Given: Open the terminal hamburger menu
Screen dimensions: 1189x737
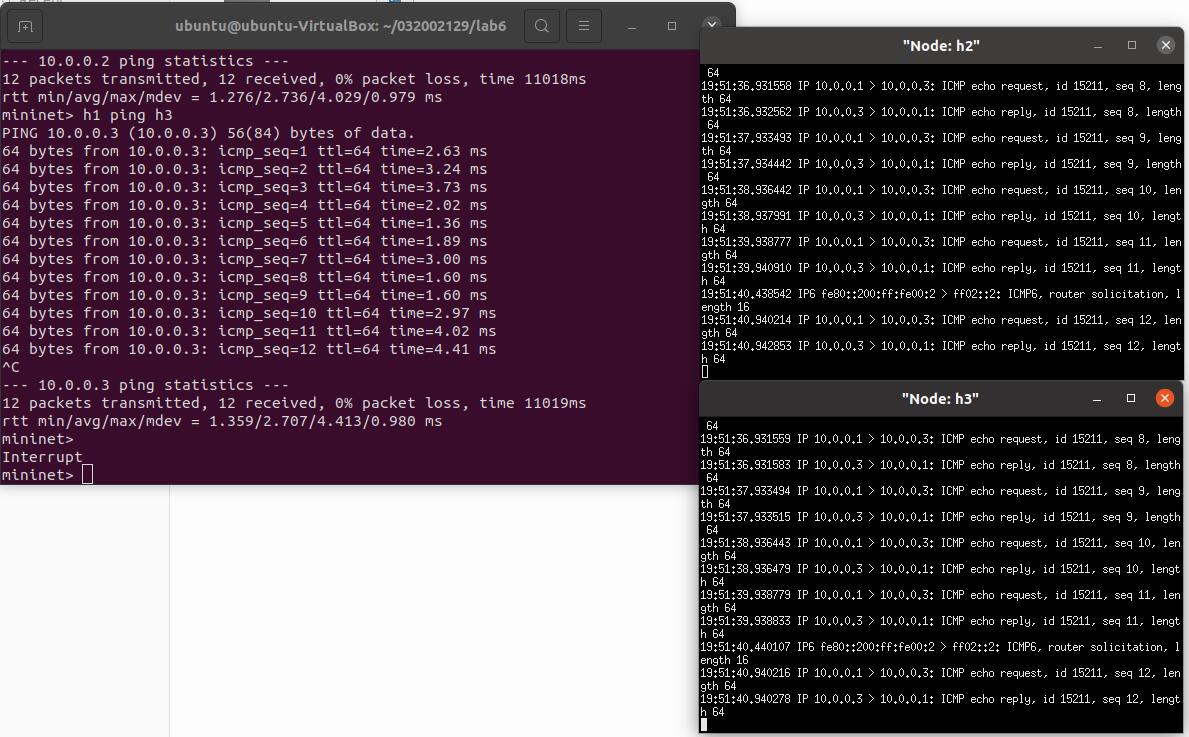Looking at the screenshot, I should [584, 26].
